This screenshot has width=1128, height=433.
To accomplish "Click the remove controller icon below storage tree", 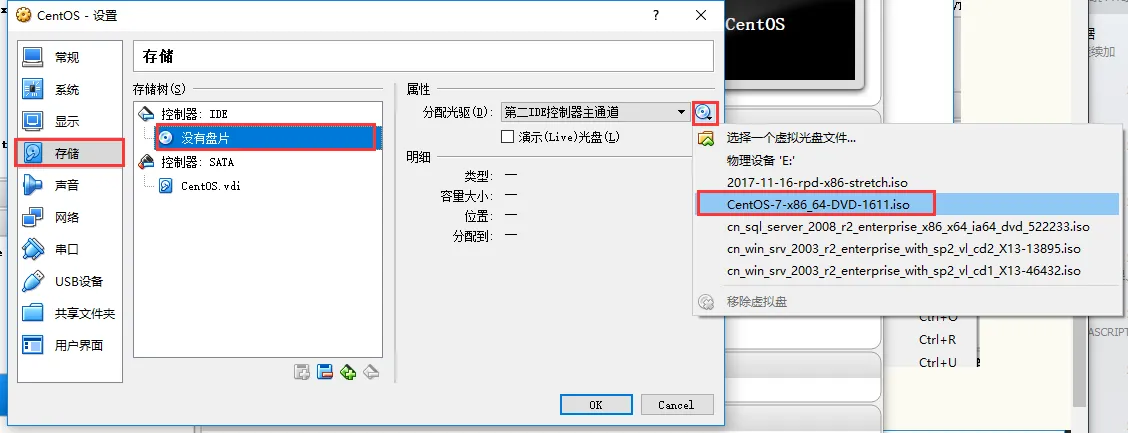I will (325, 372).
